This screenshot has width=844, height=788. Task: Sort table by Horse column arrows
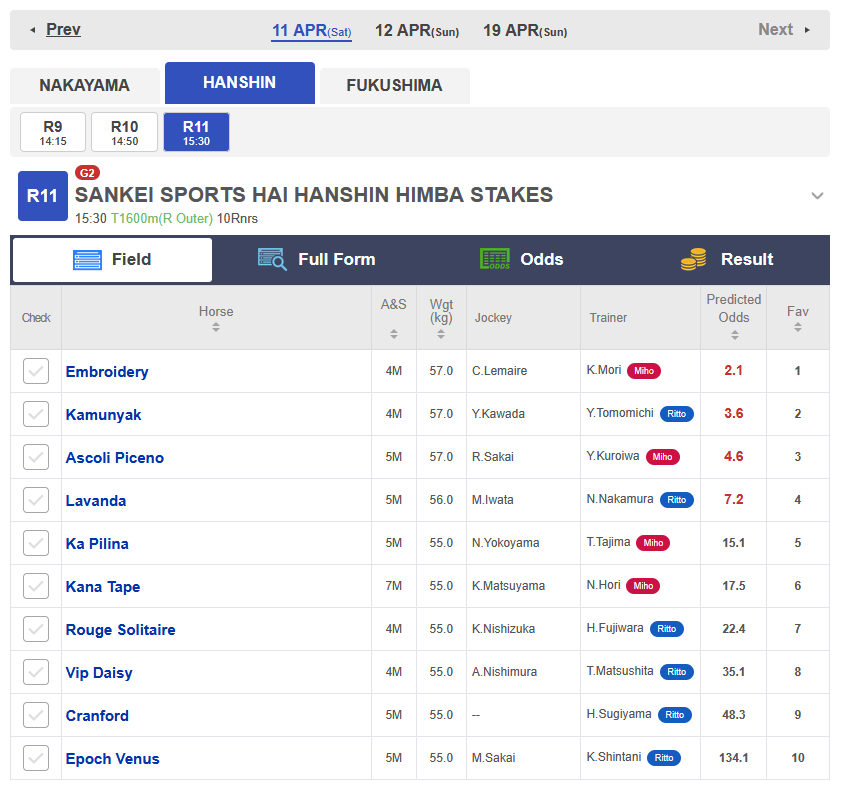[x=216, y=327]
